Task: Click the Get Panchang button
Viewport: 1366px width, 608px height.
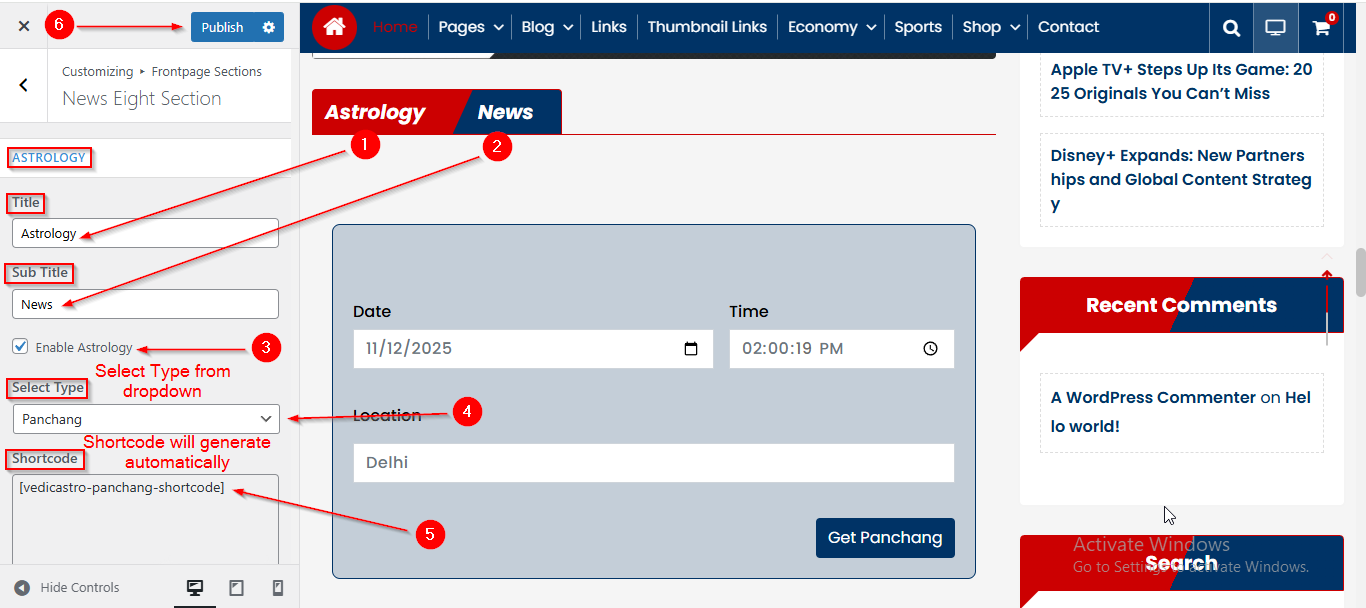Action: click(x=885, y=538)
